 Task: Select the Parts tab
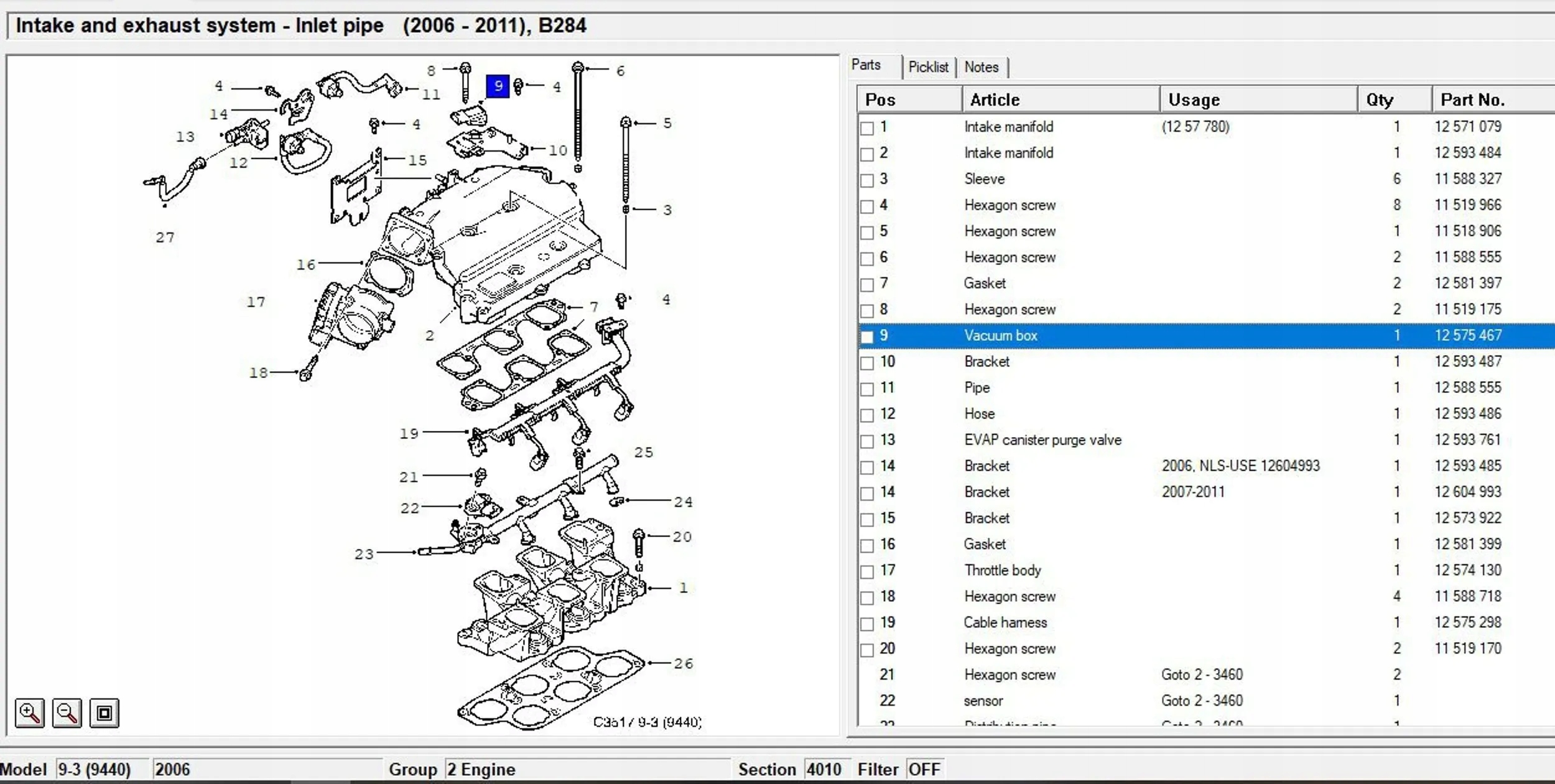point(866,65)
